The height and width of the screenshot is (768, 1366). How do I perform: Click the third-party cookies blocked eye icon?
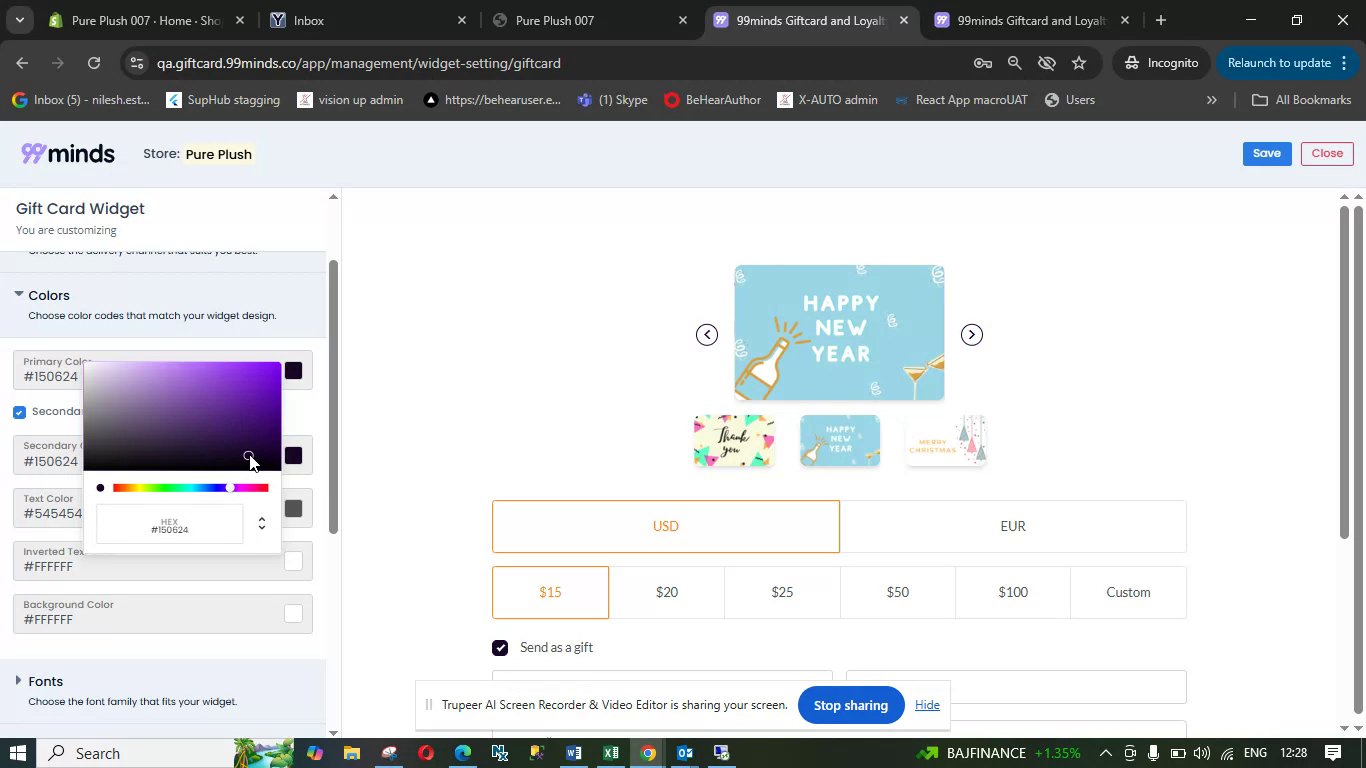pos(1047,63)
